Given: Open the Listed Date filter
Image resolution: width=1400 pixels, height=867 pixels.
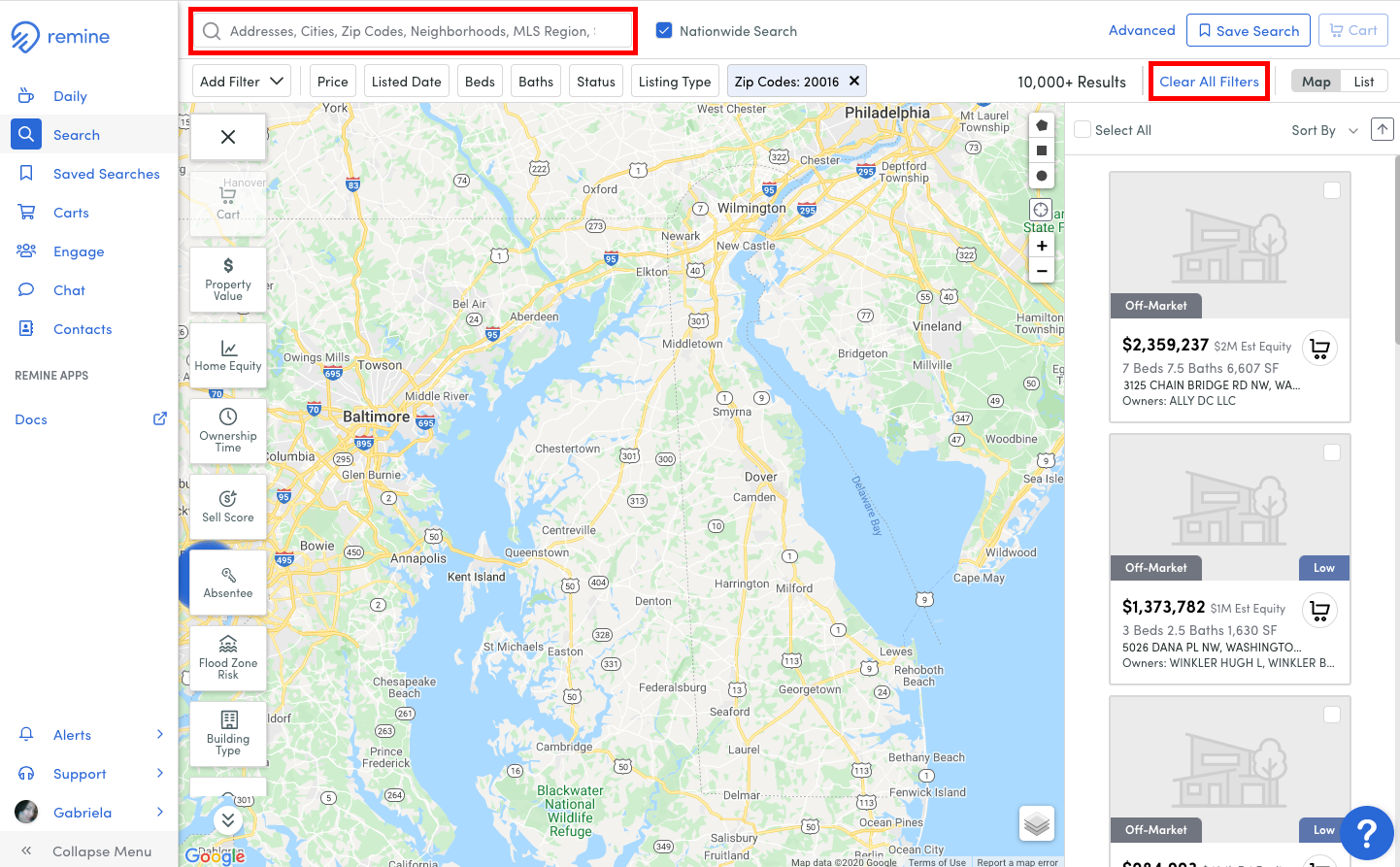Looking at the screenshot, I should 407,82.
